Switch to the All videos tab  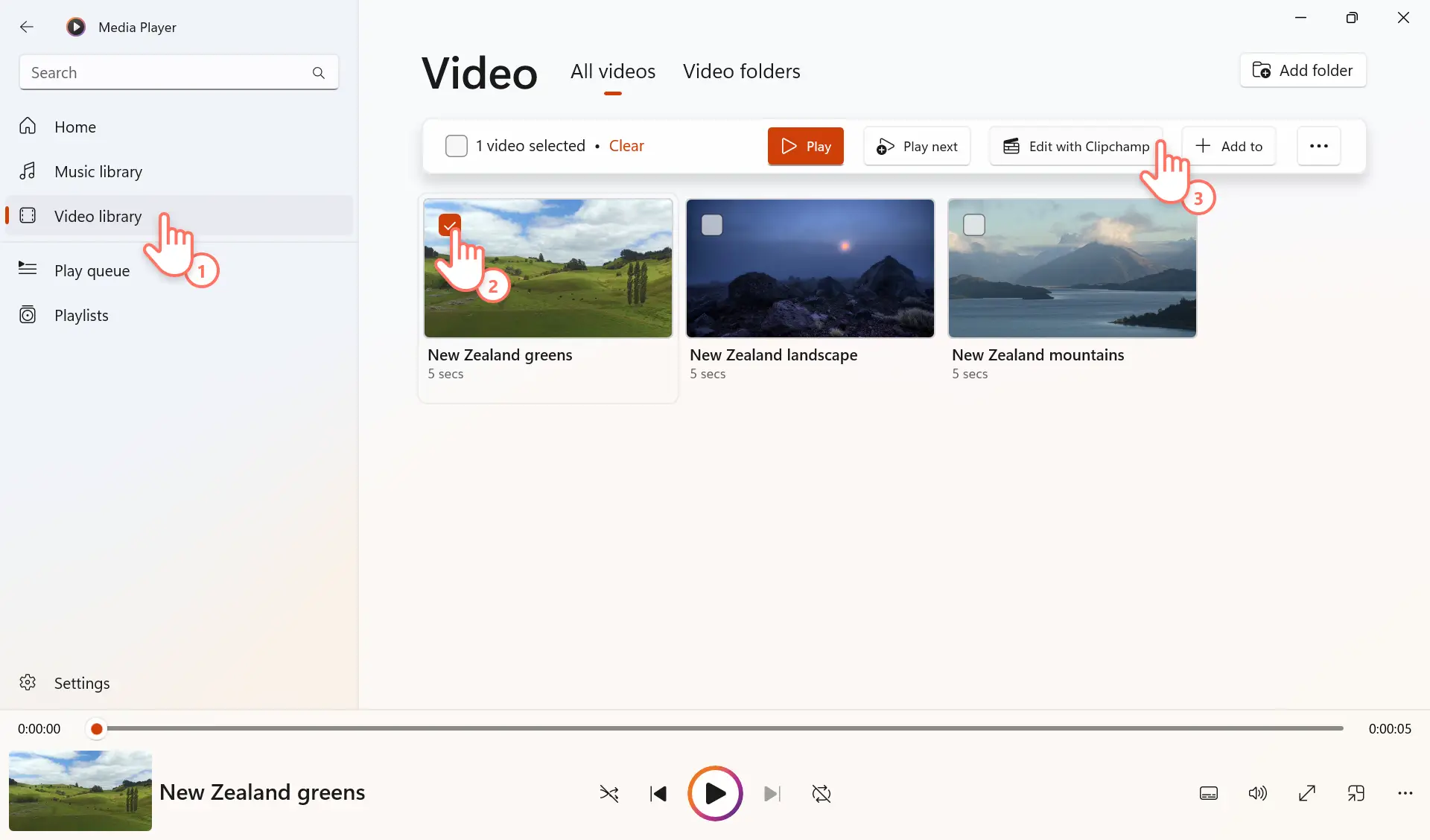(613, 71)
